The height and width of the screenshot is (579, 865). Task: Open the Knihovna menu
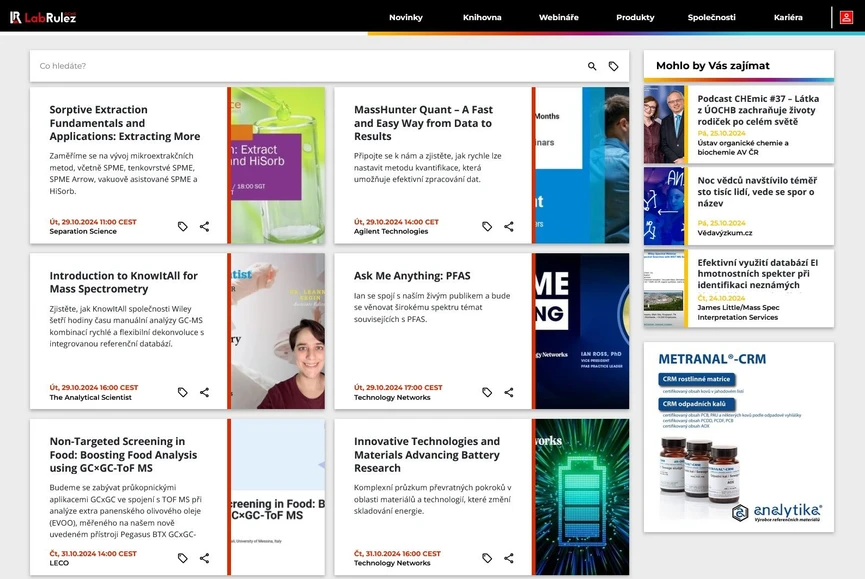point(482,18)
